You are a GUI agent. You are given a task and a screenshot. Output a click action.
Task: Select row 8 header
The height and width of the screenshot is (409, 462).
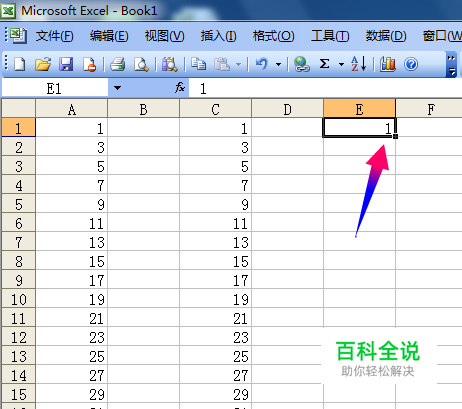point(18,260)
